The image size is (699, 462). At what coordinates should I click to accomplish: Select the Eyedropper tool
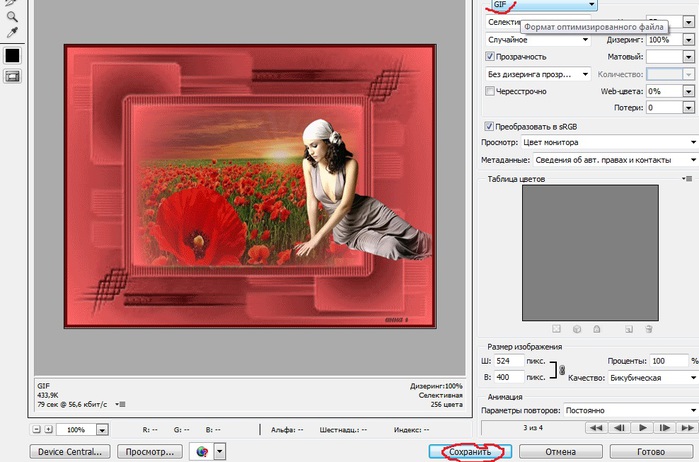coord(13,31)
